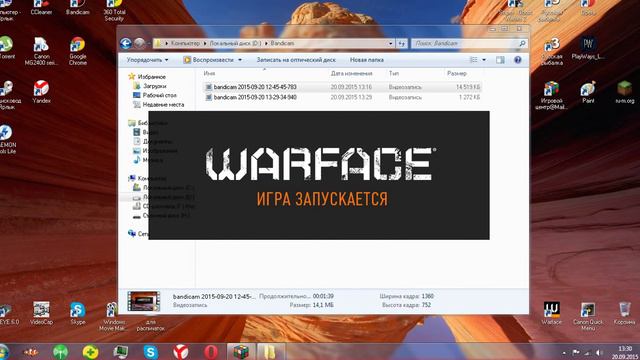
Task: Click Компьютер in the address breadcrumb
Action: 185,43
